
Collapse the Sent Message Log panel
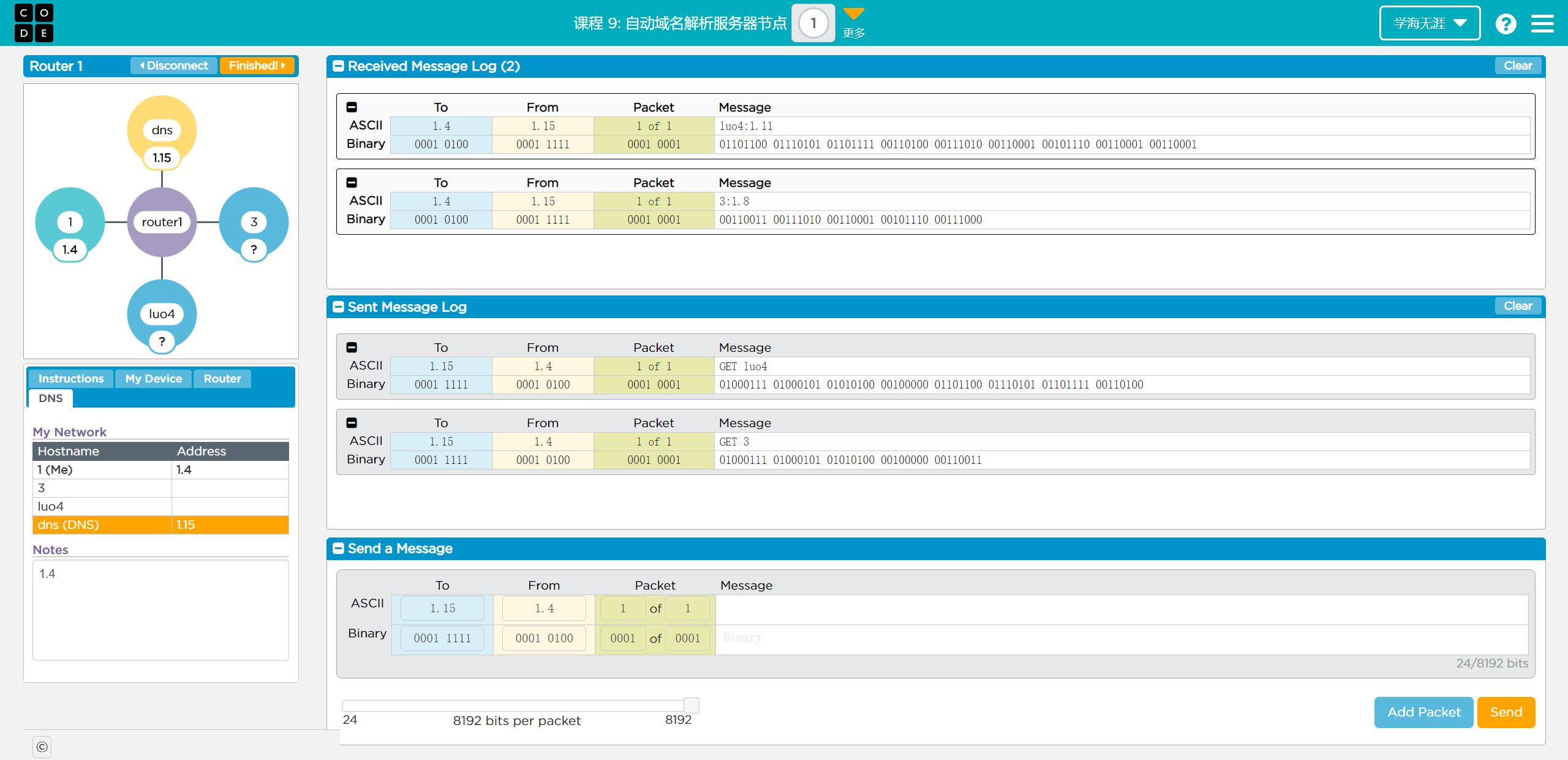coord(338,307)
